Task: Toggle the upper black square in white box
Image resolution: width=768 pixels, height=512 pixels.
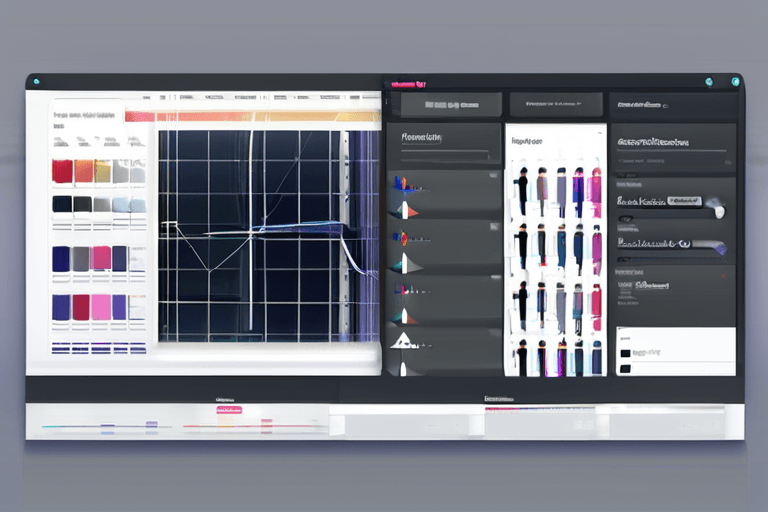Action: pyautogui.click(x=626, y=352)
